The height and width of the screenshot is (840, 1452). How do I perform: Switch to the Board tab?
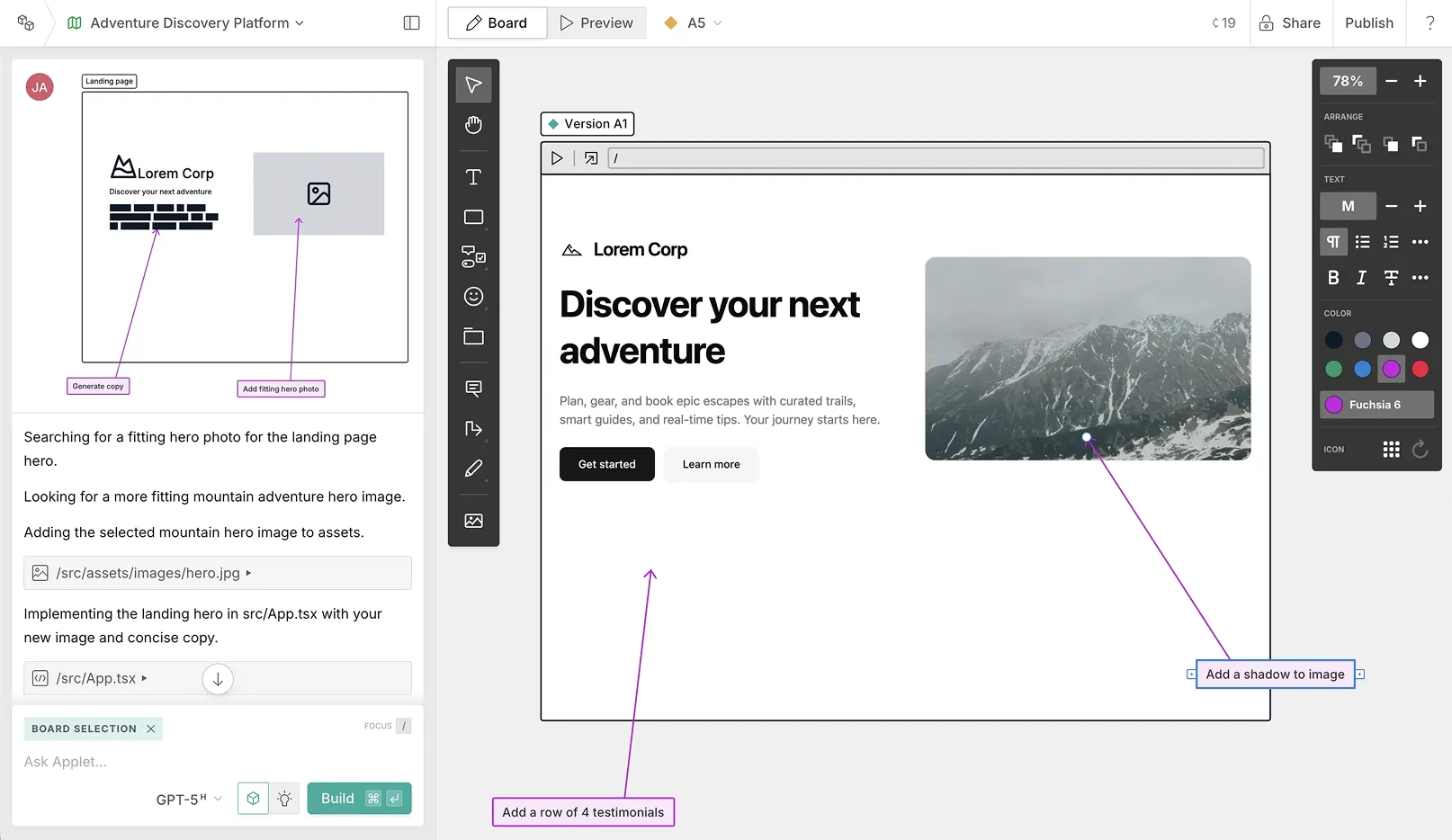[497, 23]
